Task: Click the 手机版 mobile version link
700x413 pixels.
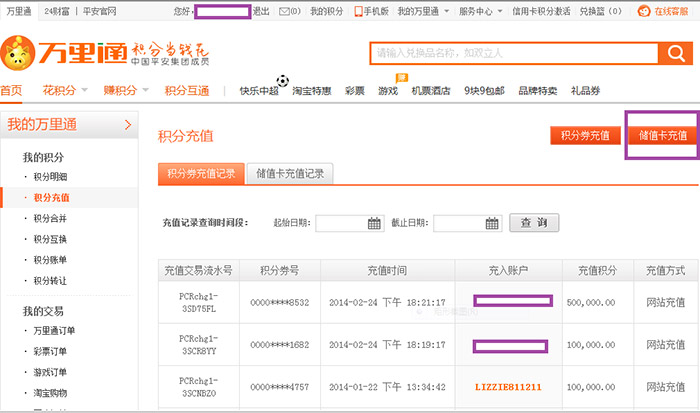Action: tap(371, 12)
